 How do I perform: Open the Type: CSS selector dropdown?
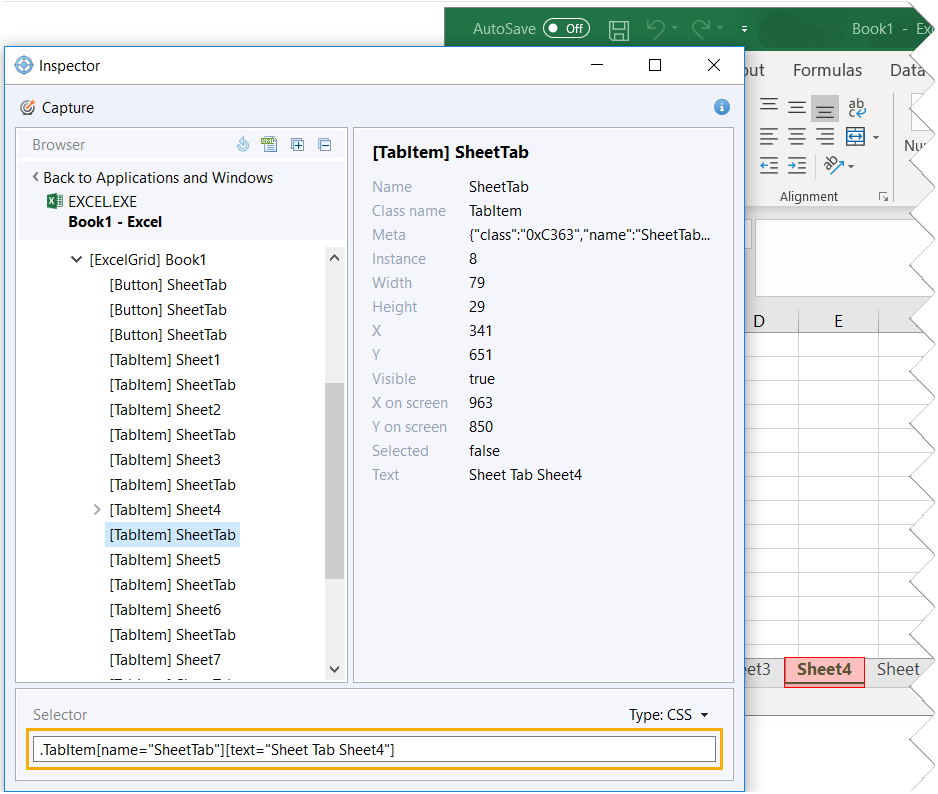[x=668, y=715]
